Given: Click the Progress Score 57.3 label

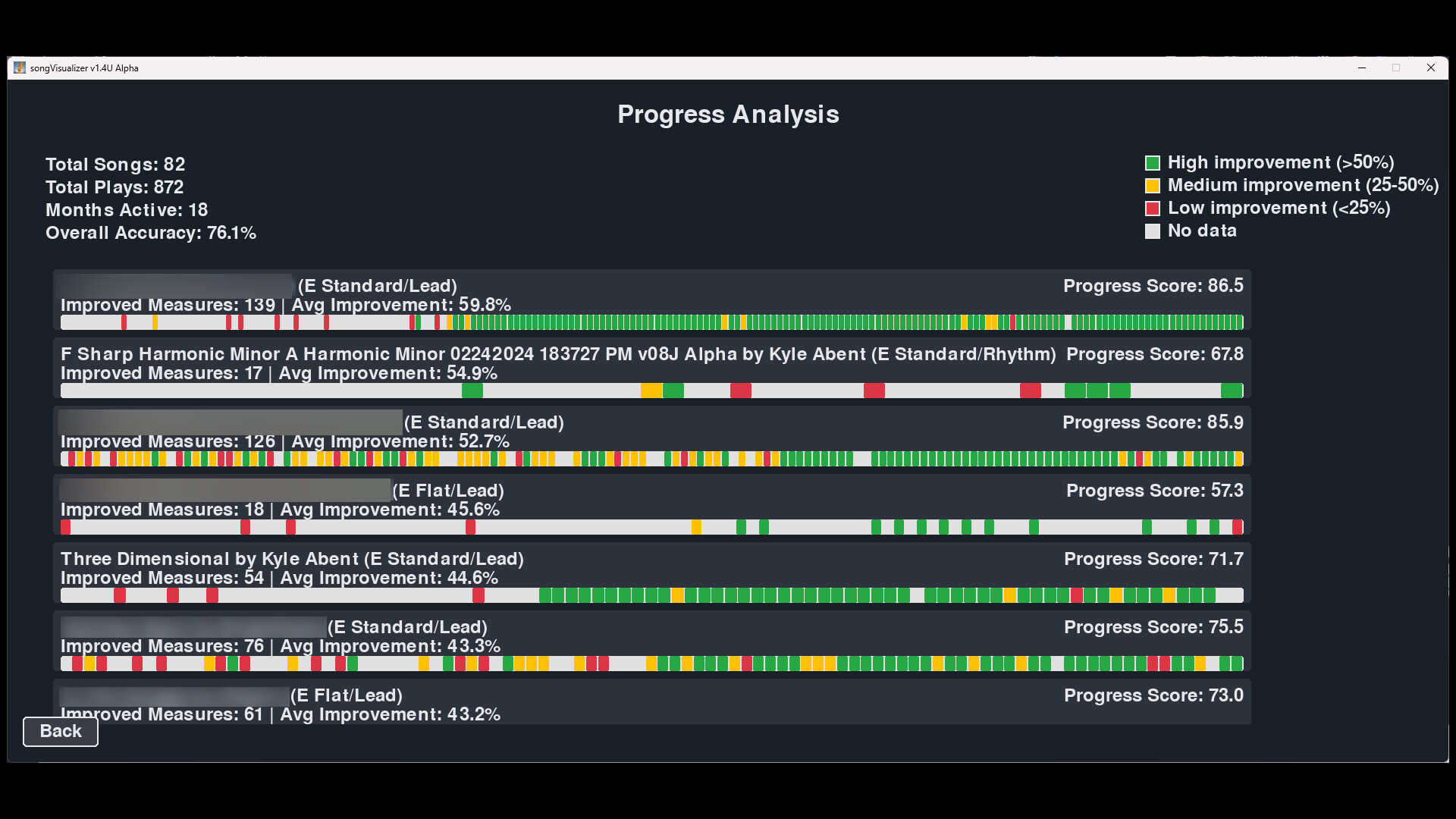Looking at the screenshot, I should pyautogui.click(x=1154, y=491).
